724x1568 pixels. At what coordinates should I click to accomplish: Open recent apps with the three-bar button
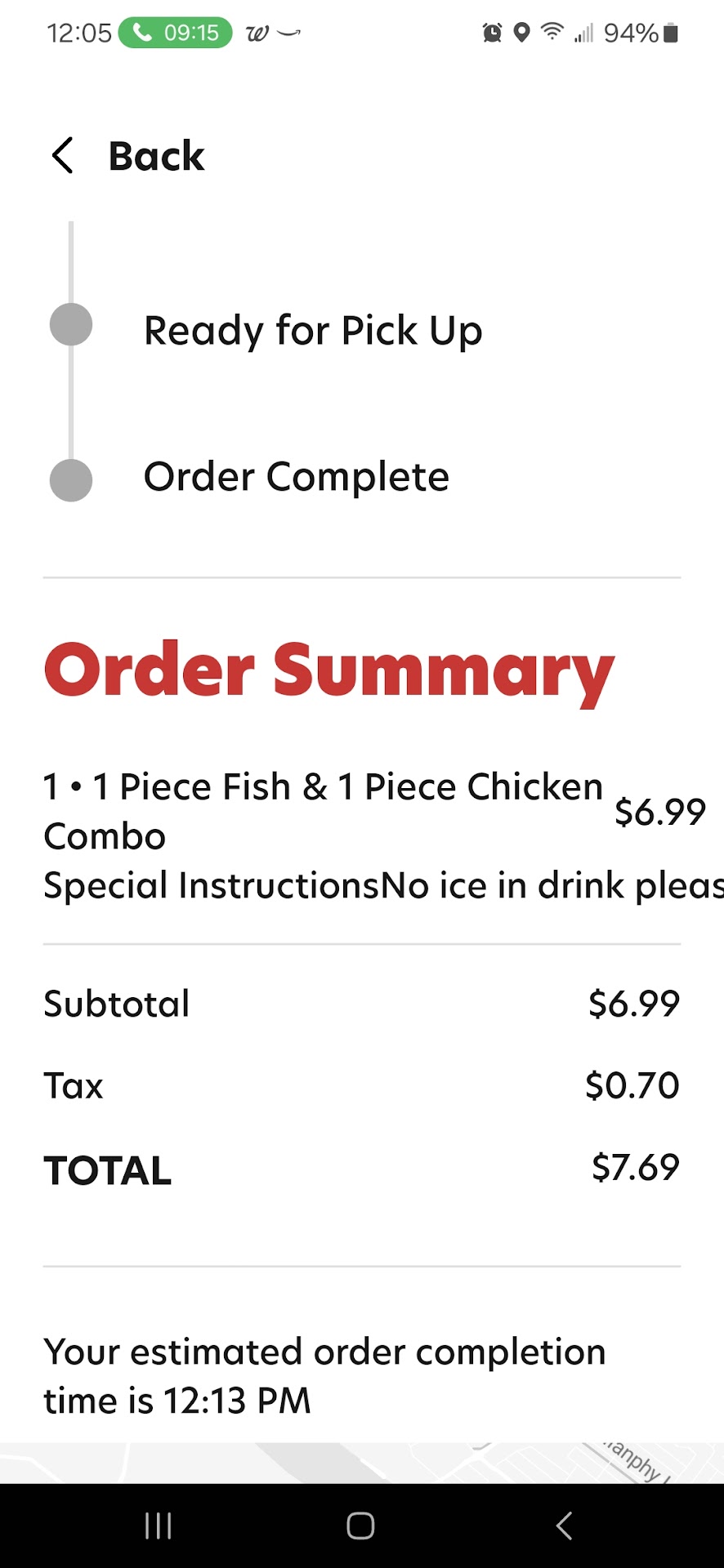(158, 1526)
